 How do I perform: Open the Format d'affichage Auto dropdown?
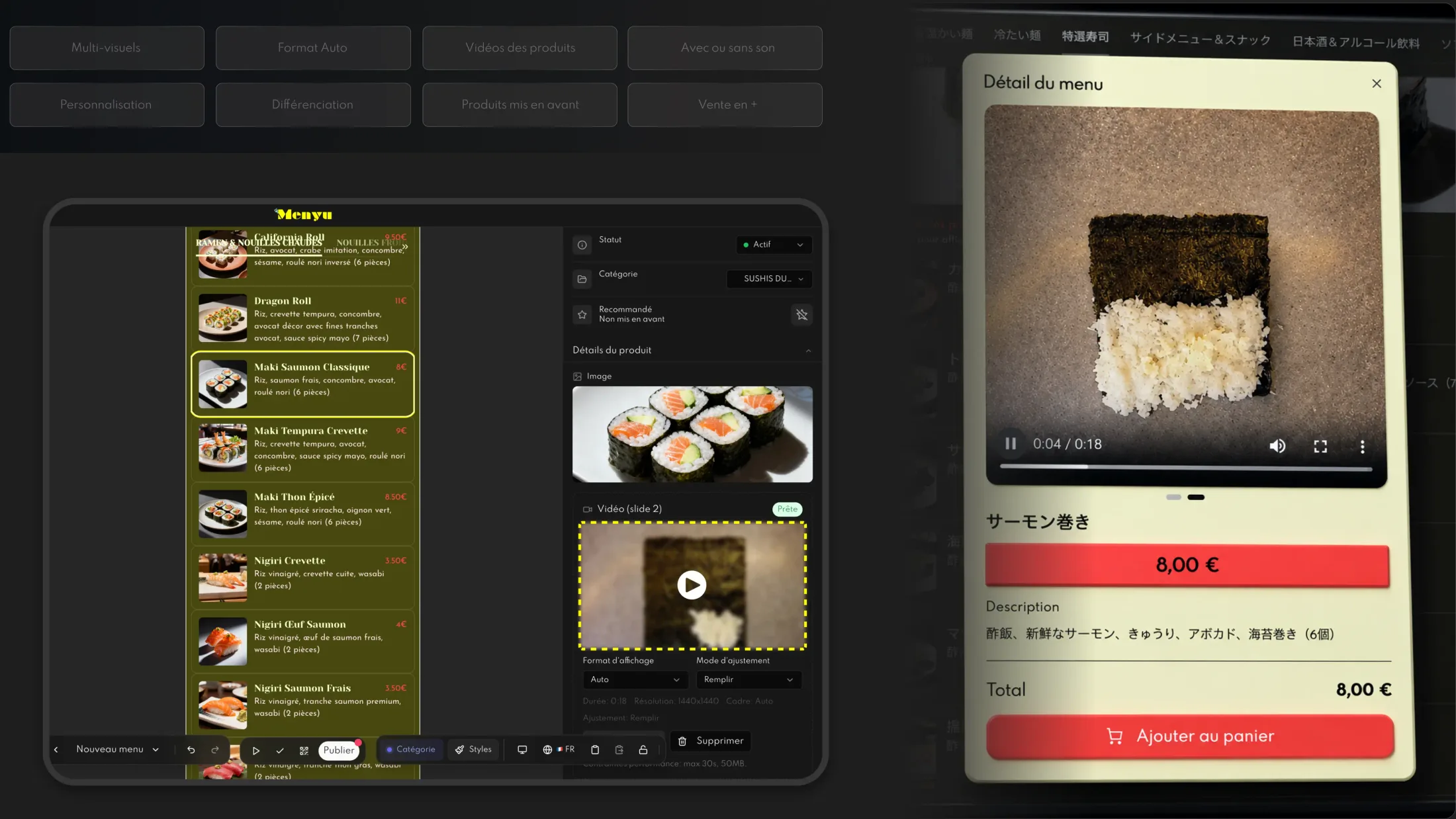(635, 679)
